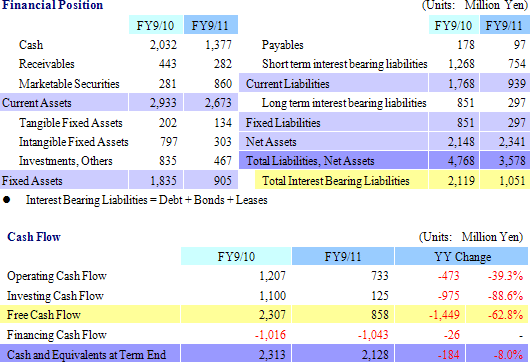Screen dimensions: 530x362
Task: Select the Fixed Assets row label
Action: pos(64,180)
